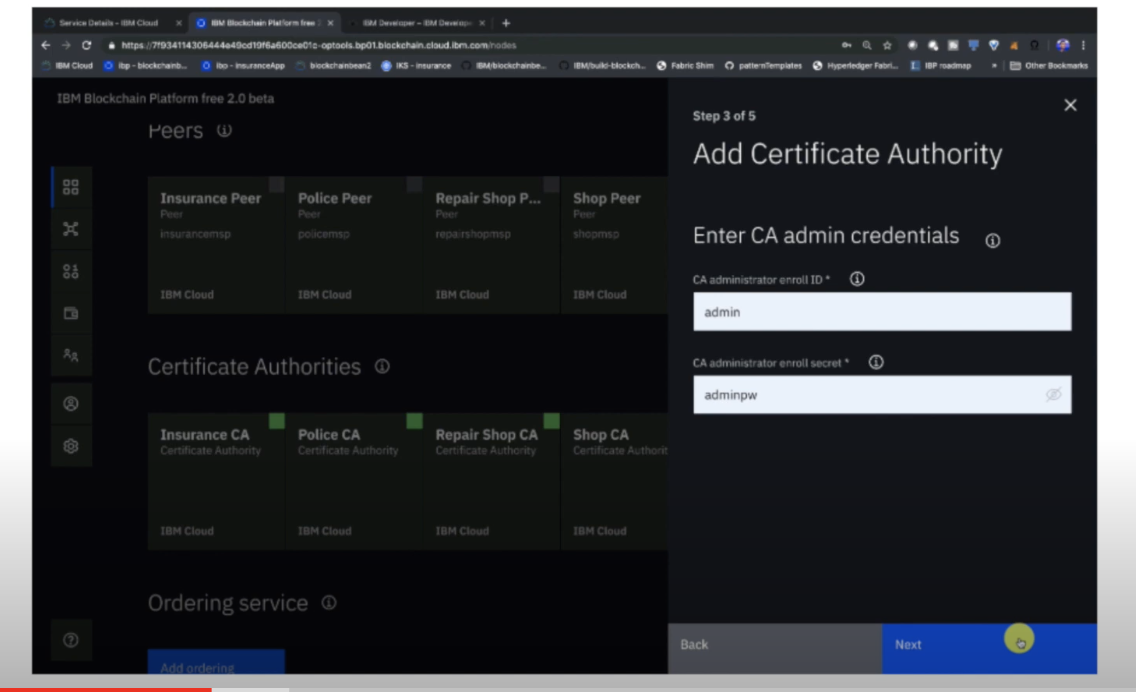
Task: Click the IBM Blockchain Platform free 2.0 beta title
Action: click(x=166, y=99)
